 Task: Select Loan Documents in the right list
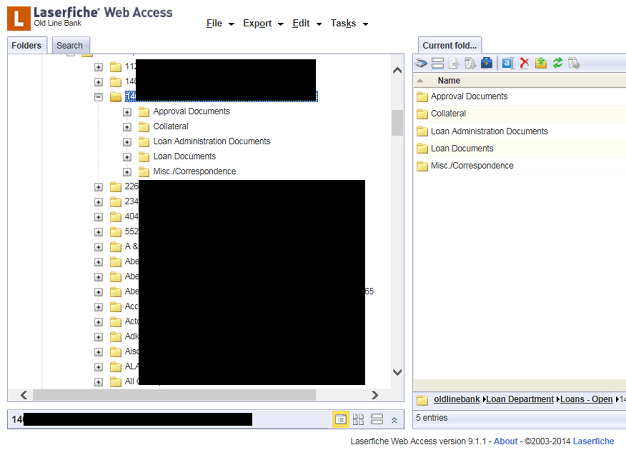462,149
